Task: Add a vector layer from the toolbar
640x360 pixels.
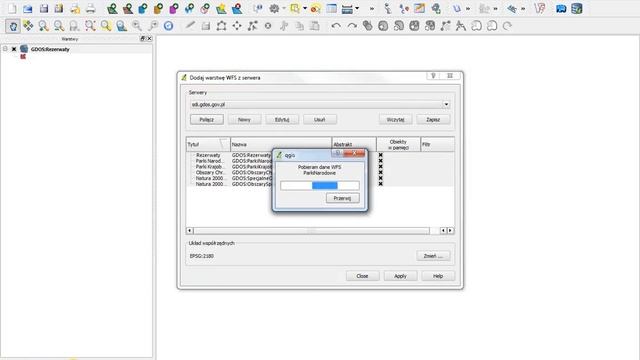Action: pyautogui.click(x=112, y=9)
